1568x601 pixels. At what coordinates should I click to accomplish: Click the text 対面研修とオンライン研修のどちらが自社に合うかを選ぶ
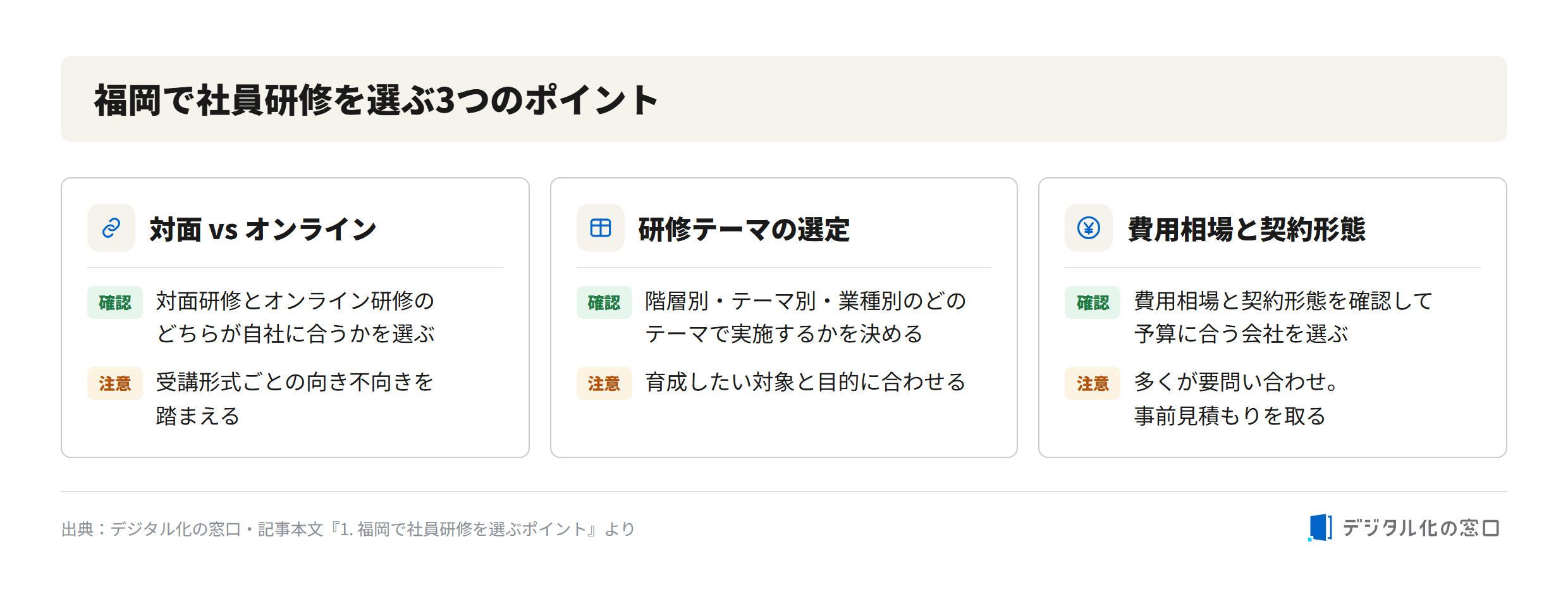295,317
